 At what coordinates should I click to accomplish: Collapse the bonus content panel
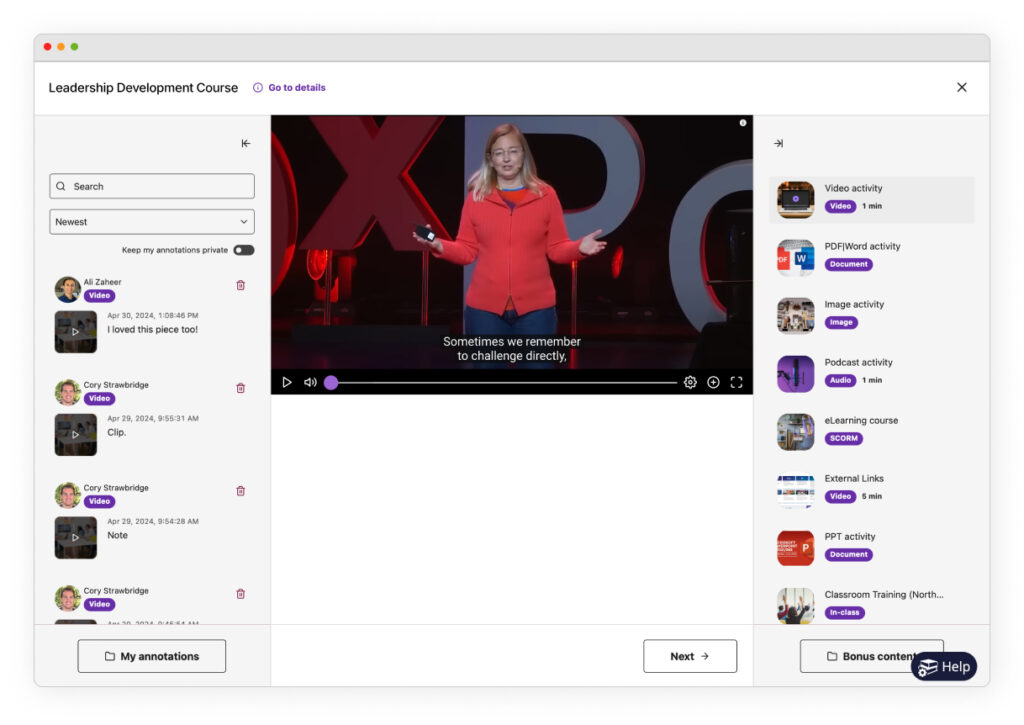[x=778, y=143]
